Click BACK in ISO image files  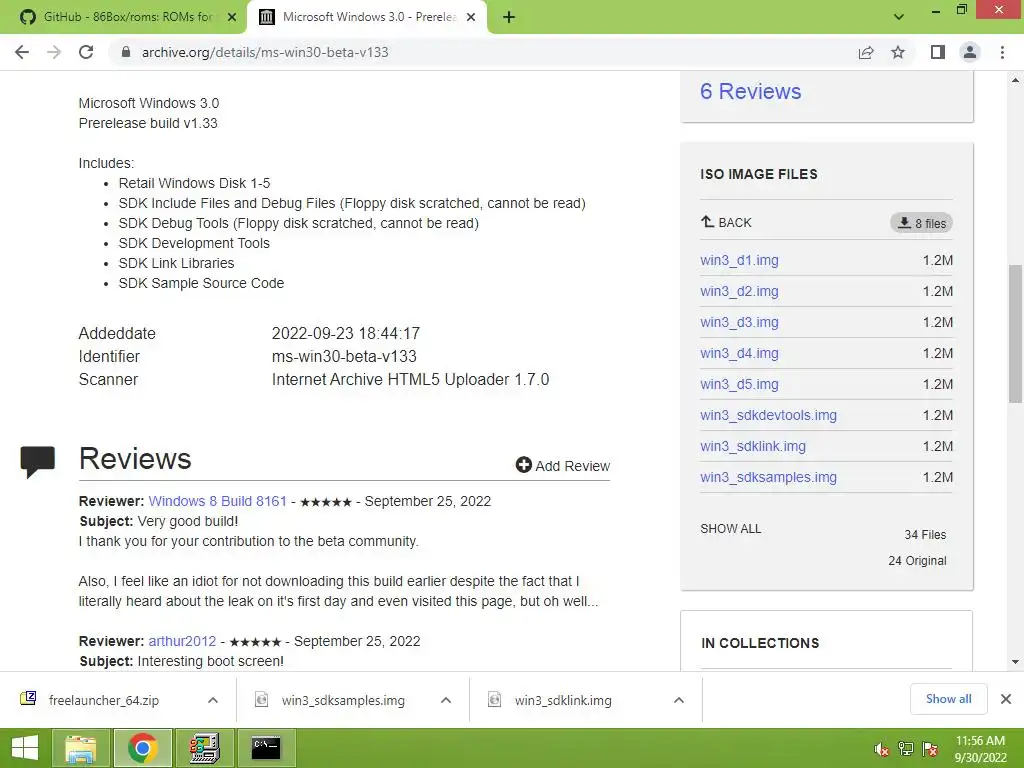[726, 223]
